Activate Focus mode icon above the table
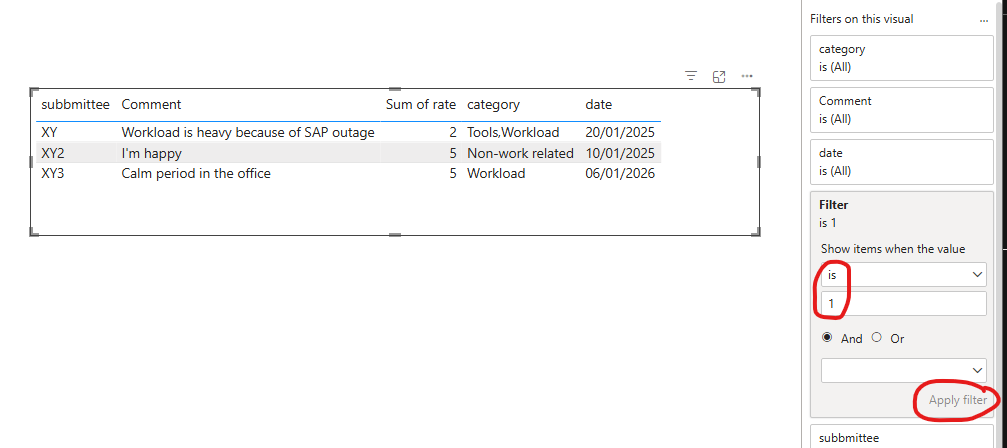 click(719, 76)
